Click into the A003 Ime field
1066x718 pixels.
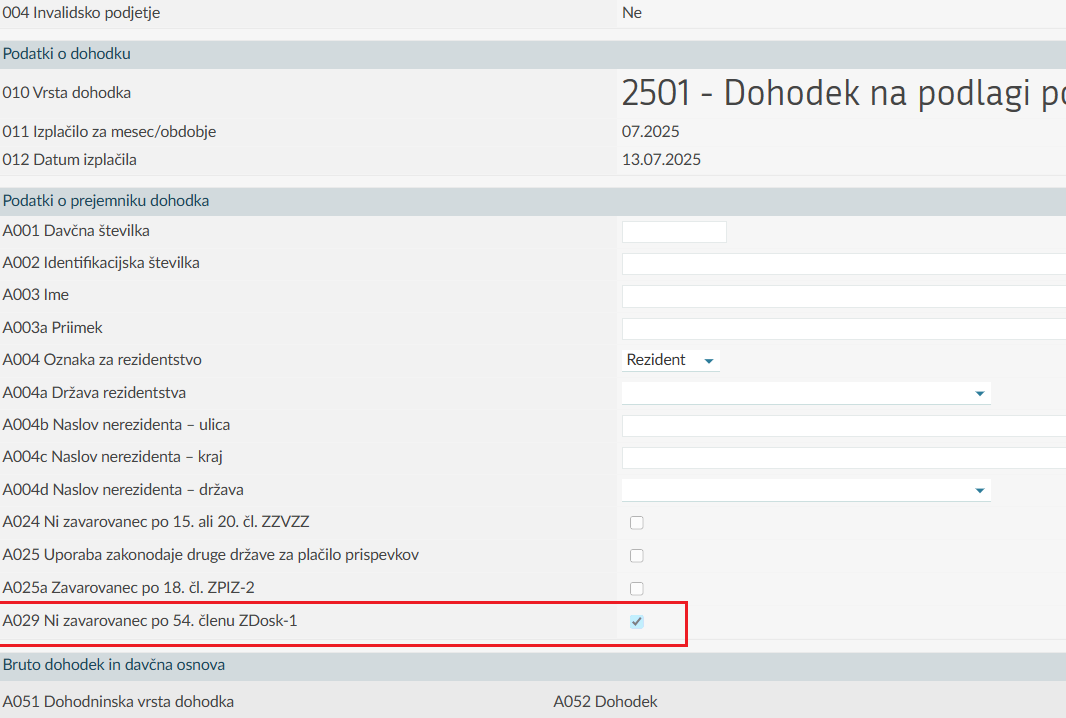coord(844,296)
